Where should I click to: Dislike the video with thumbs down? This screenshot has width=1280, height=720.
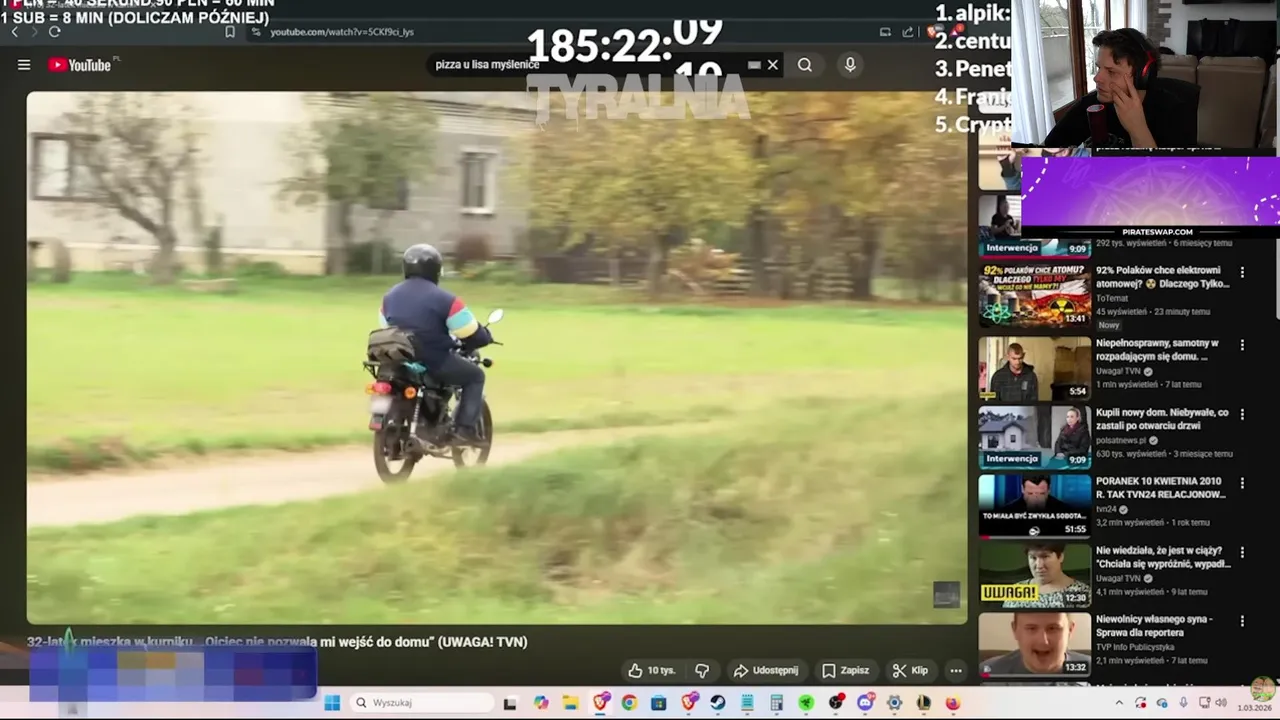702,670
